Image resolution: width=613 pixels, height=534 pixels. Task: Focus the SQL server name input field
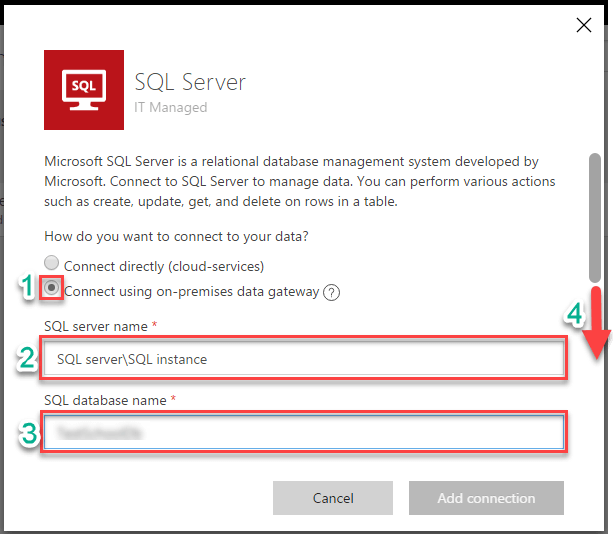303,359
